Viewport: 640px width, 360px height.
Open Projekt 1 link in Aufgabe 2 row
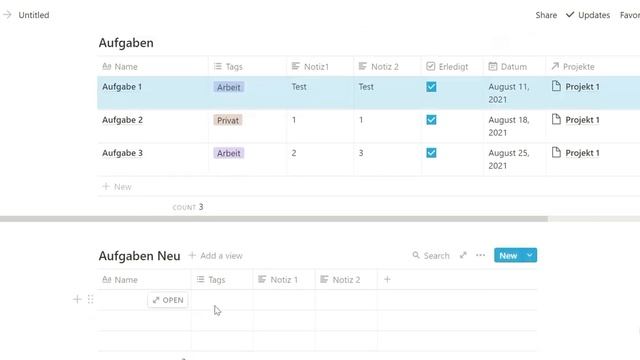click(582, 120)
